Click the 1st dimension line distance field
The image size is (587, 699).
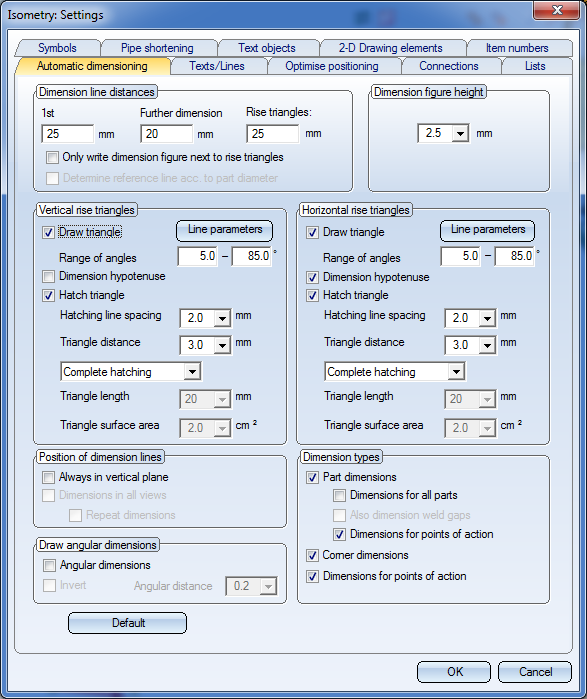click(68, 134)
